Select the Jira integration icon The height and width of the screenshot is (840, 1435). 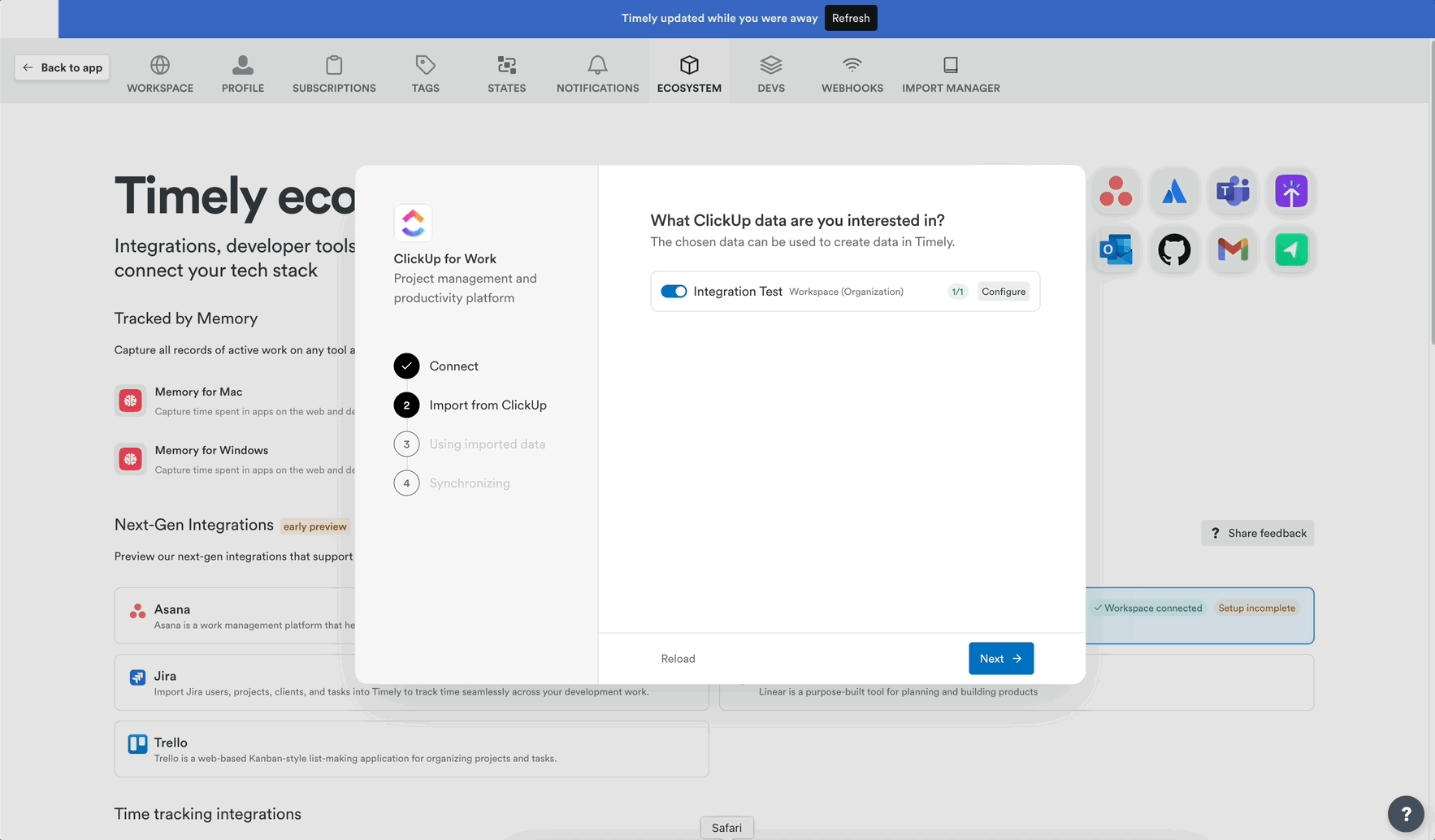click(1174, 193)
